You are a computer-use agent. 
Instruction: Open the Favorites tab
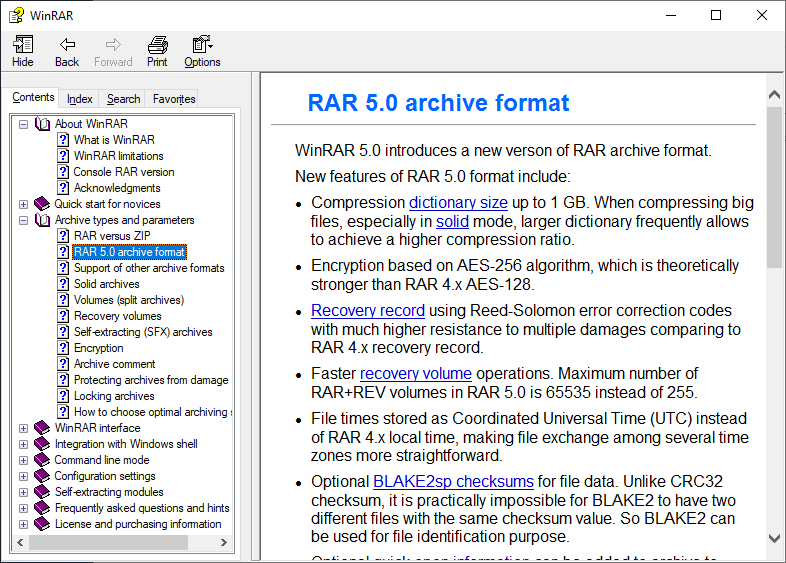click(174, 99)
